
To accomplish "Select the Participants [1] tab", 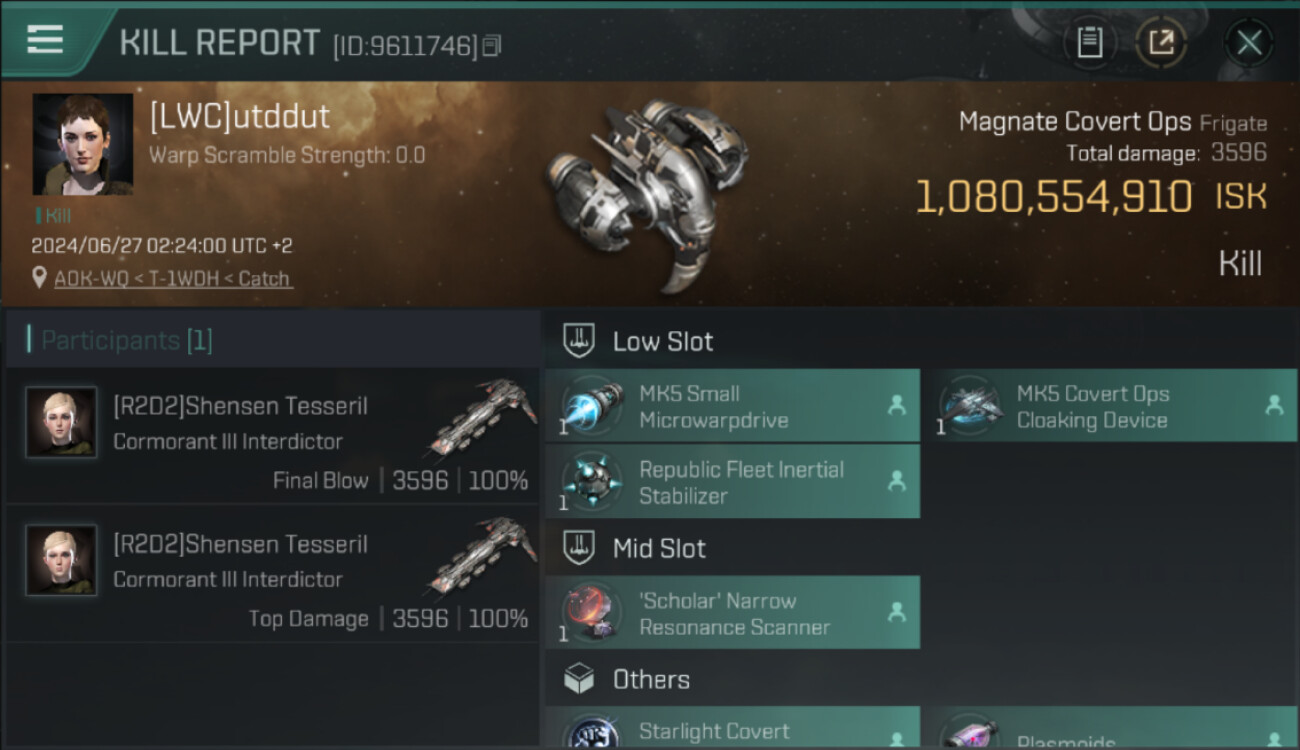I will [126, 341].
